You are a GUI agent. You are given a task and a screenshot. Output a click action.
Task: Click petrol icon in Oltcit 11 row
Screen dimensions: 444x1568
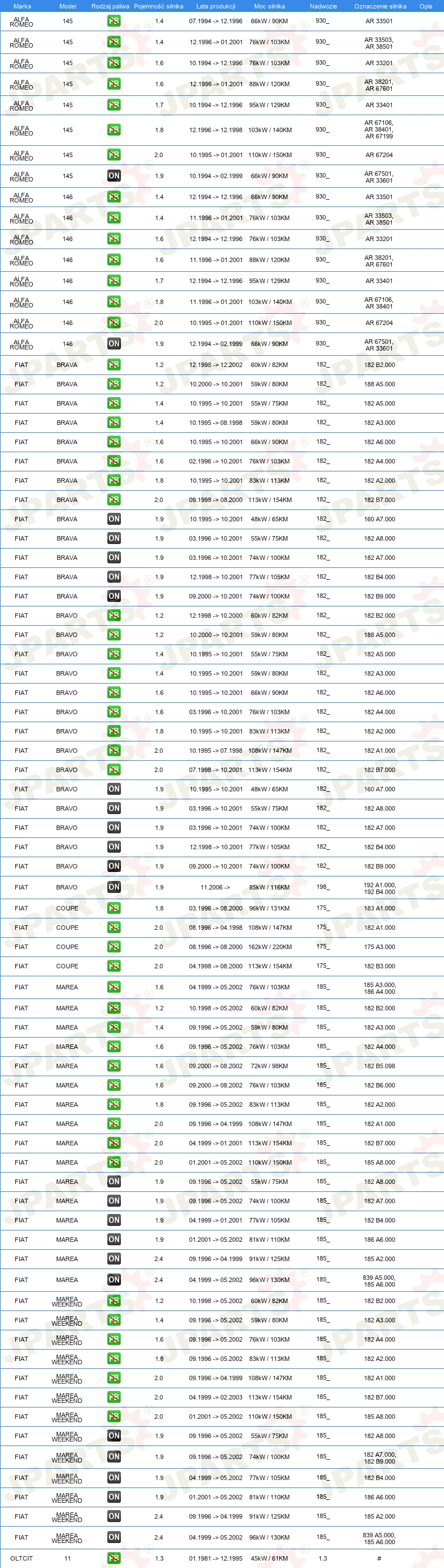(x=114, y=1558)
